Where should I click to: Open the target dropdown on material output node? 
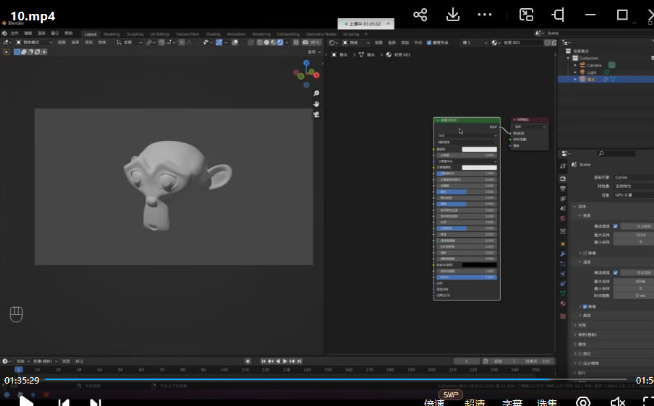pos(530,126)
